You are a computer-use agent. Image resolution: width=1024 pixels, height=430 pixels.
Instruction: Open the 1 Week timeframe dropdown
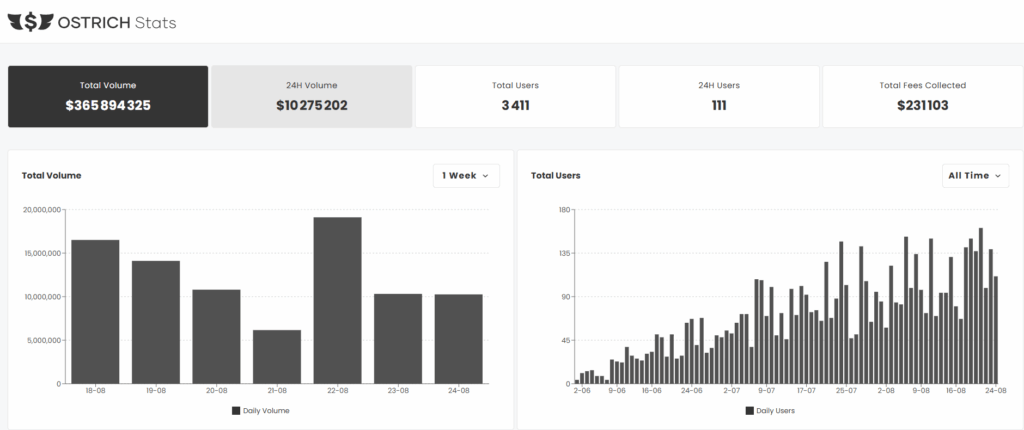pyautogui.click(x=466, y=175)
